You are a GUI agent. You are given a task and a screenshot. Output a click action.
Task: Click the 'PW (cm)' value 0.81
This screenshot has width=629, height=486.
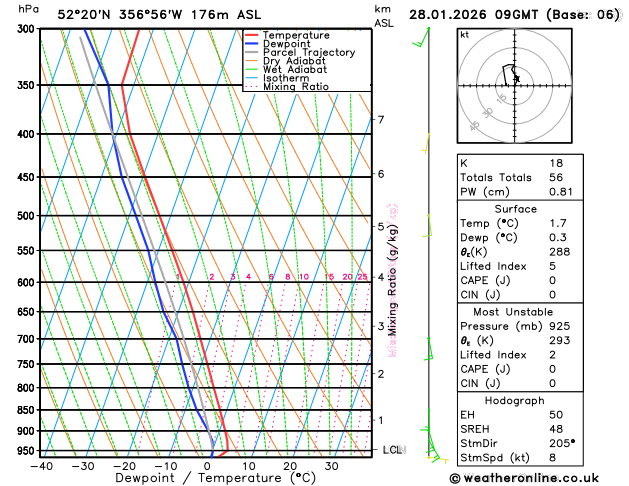[x=560, y=192]
